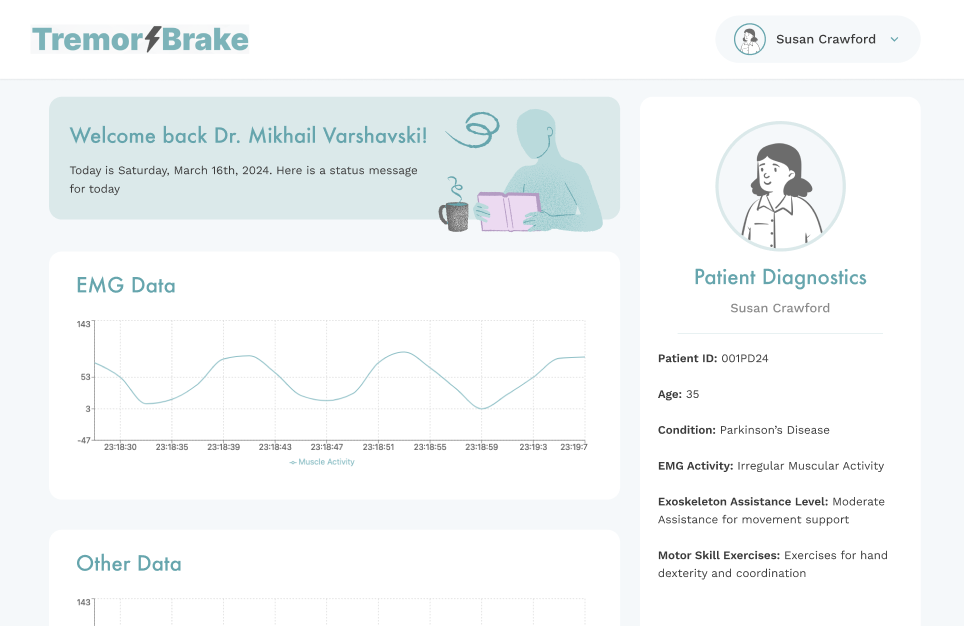This screenshot has height=626, width=964.
Task: Click the steaming coffee mug illustration
Action: (x=453, y=214)
